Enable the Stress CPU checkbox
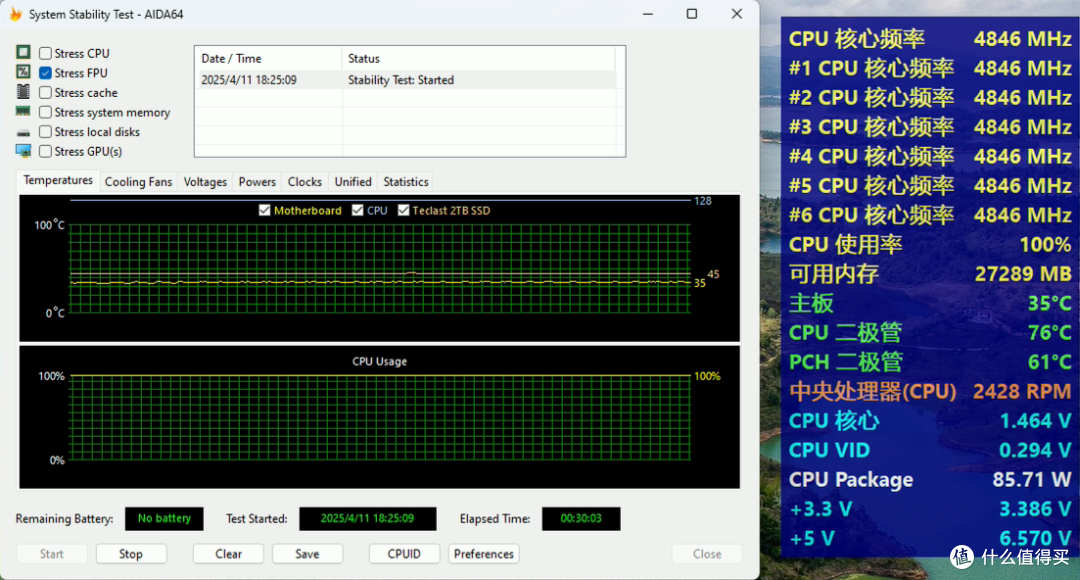 [45, 53]
